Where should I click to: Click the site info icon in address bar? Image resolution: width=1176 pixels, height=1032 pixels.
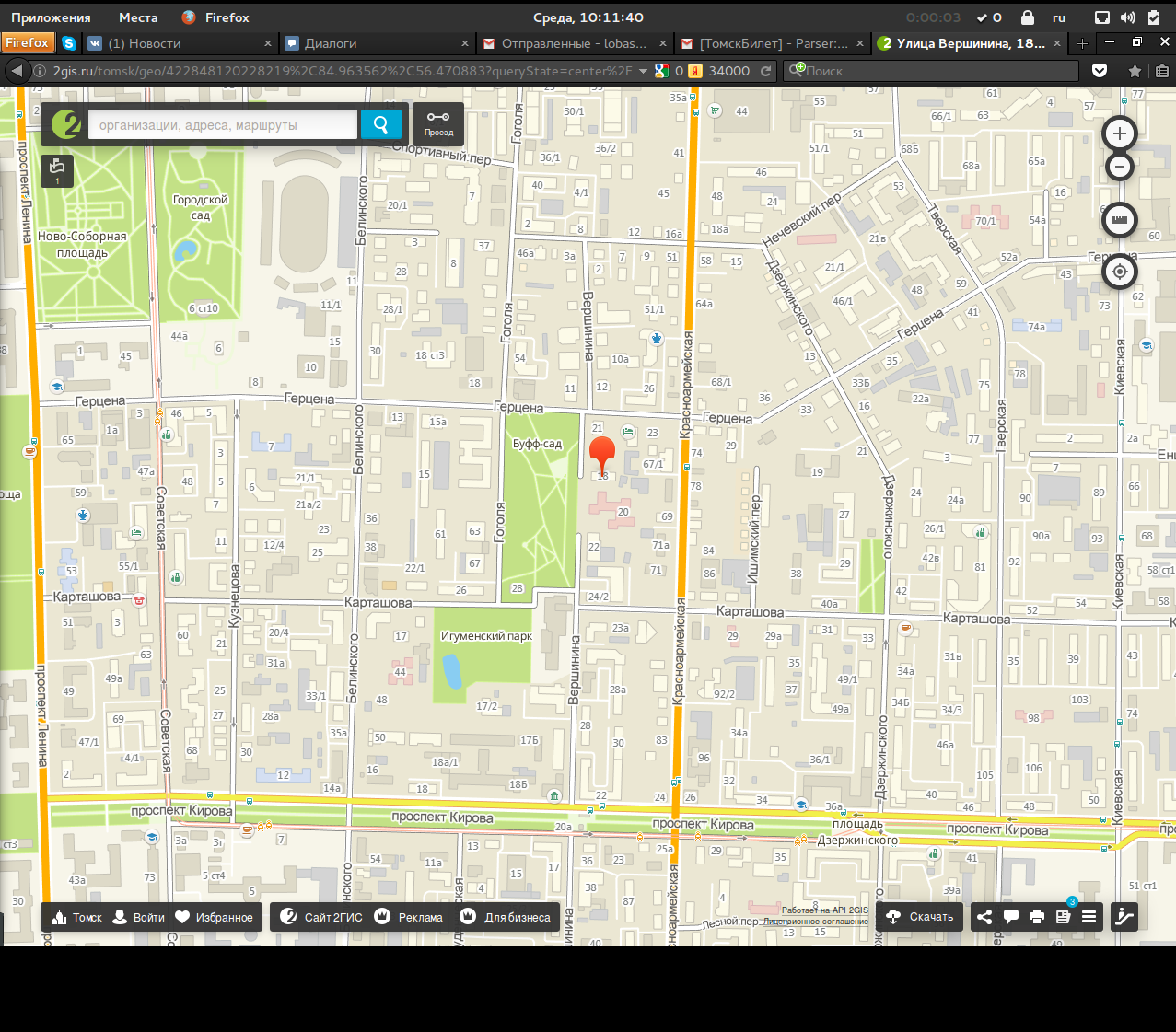[x=40, y=71]
